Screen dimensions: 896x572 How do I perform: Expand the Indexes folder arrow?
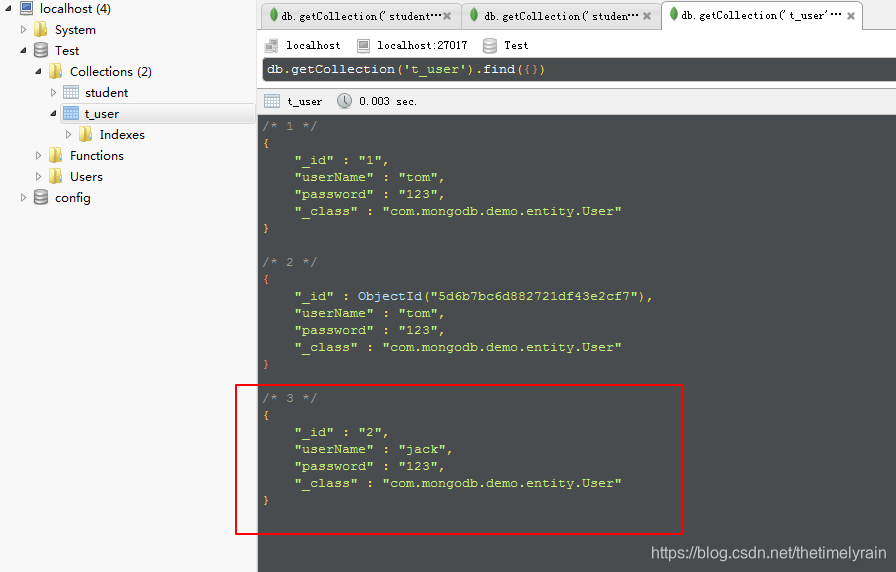69,135
